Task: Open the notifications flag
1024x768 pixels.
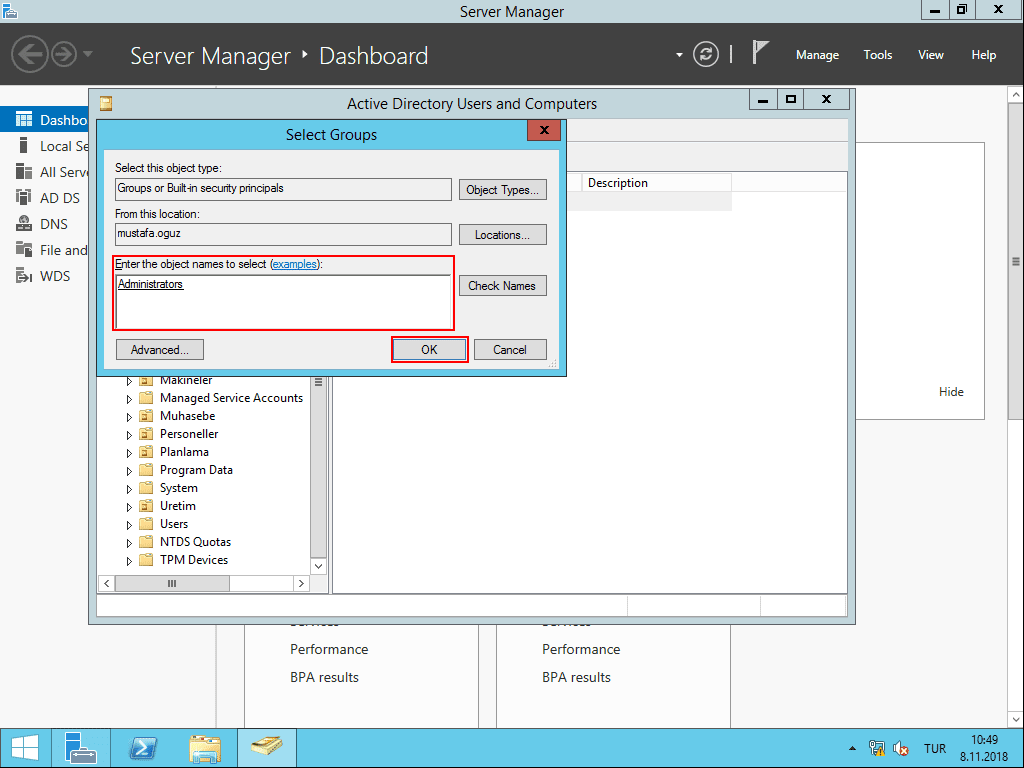Action: (760, 52)
